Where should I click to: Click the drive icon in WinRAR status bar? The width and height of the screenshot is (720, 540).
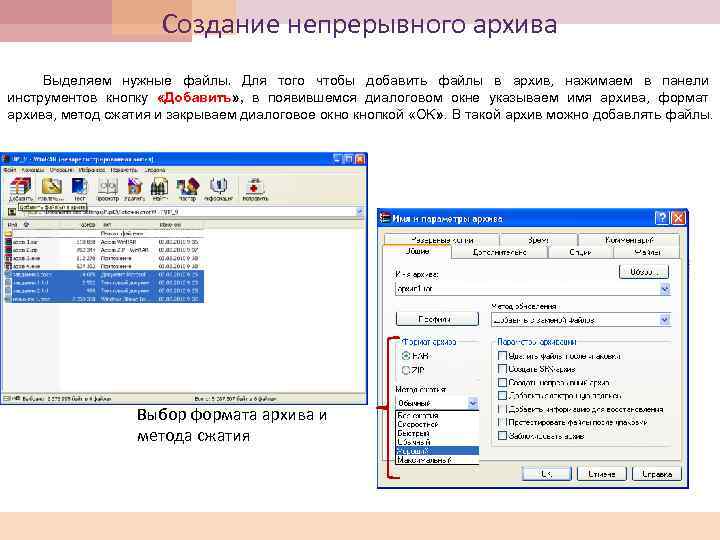click(8, 399)
